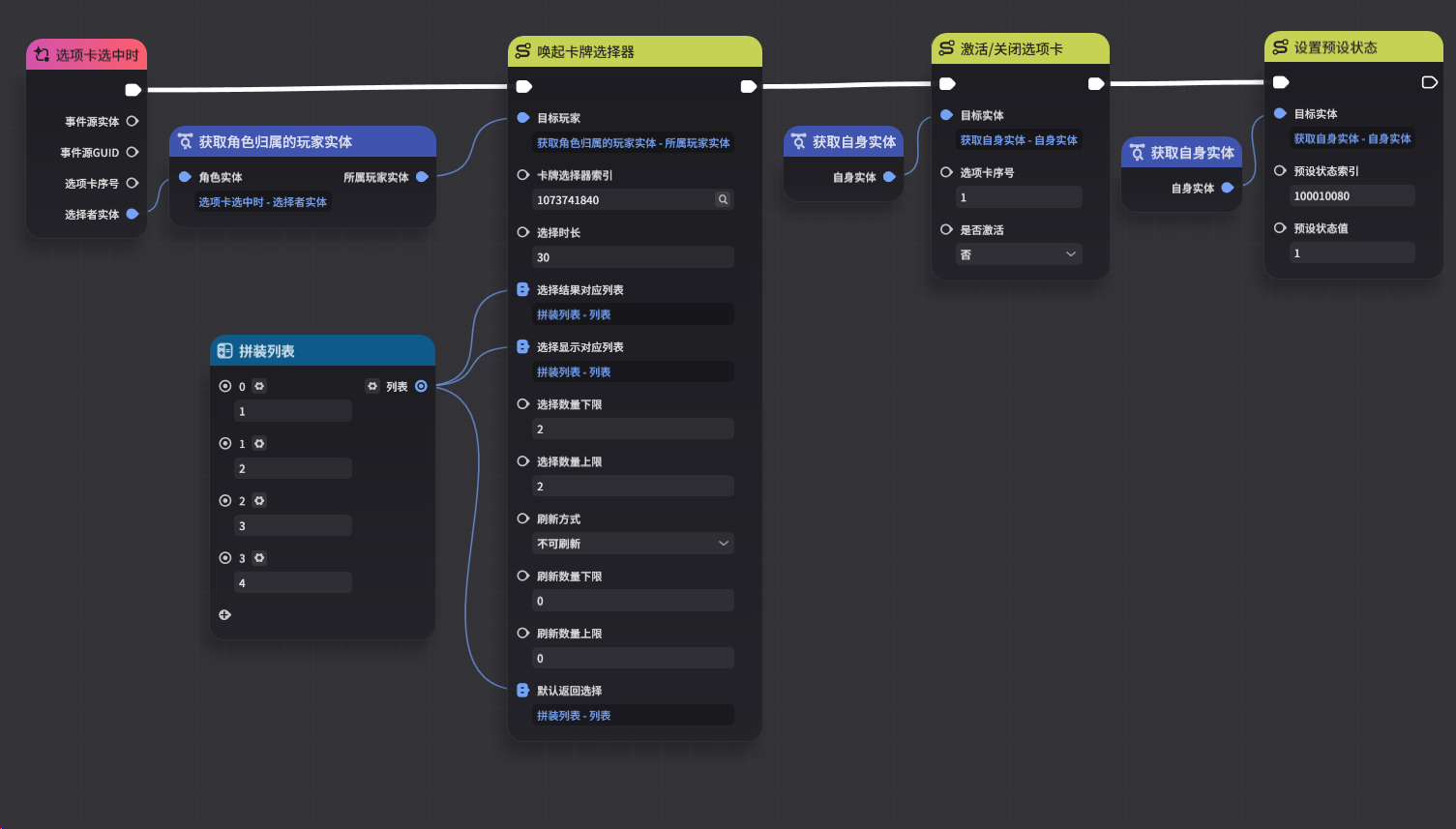1456x829 pixels.
Task: Focus the 卡牌选择器索引 field containing 1073741840
Action: coord(633,200)
